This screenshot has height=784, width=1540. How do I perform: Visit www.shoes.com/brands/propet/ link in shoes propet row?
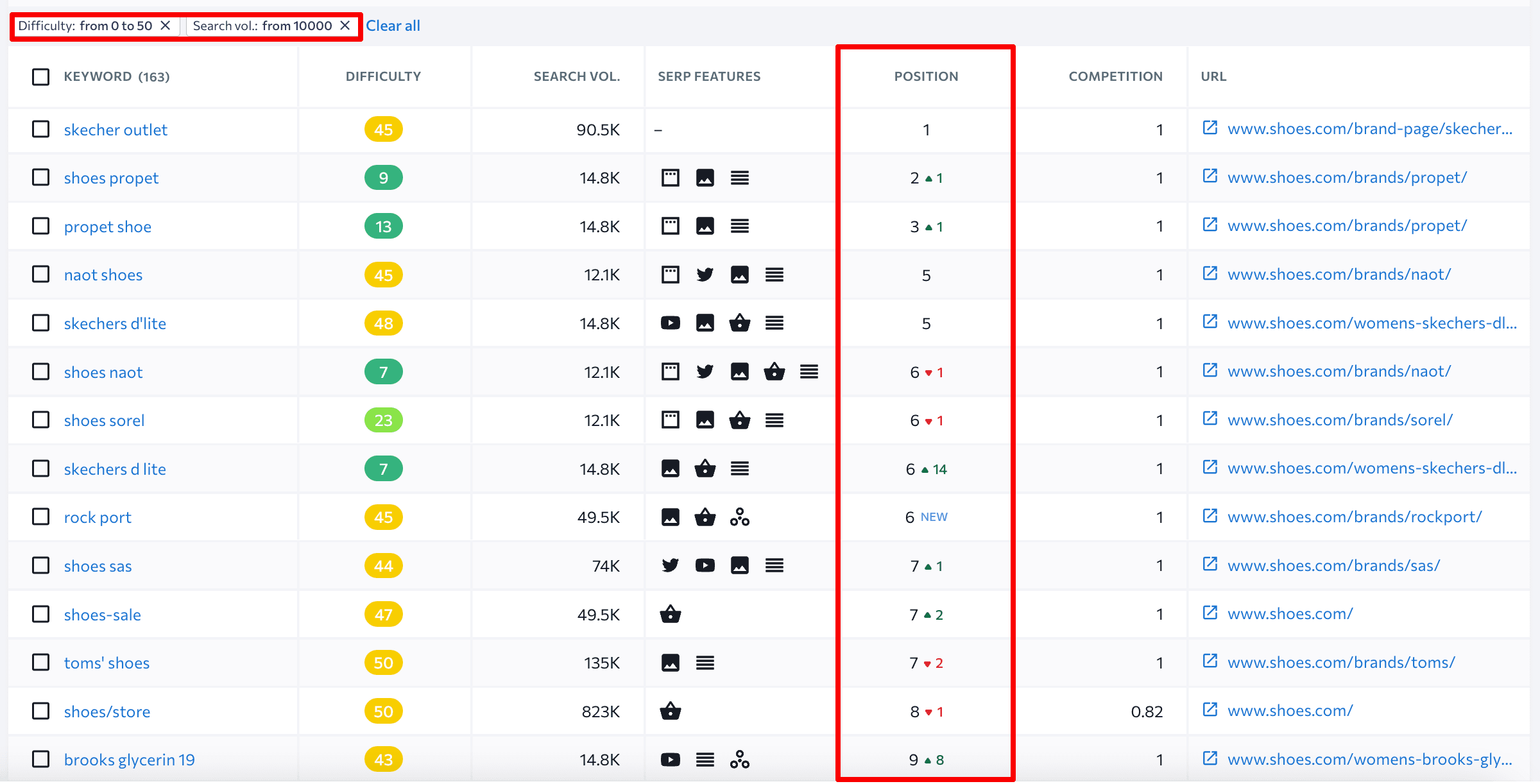(1347, 177)
